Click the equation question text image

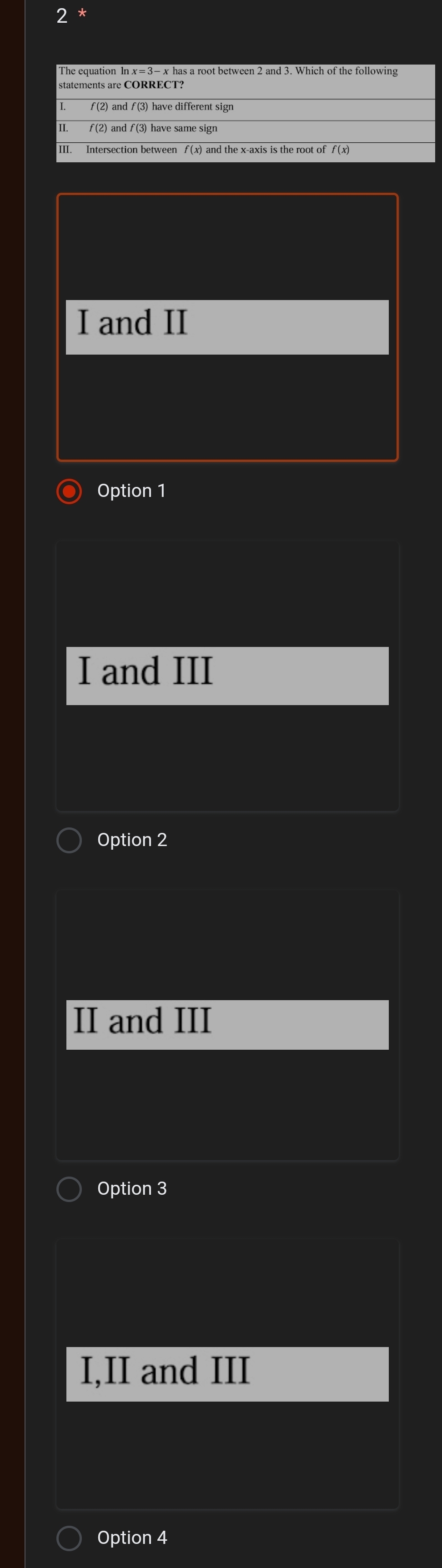246,78
